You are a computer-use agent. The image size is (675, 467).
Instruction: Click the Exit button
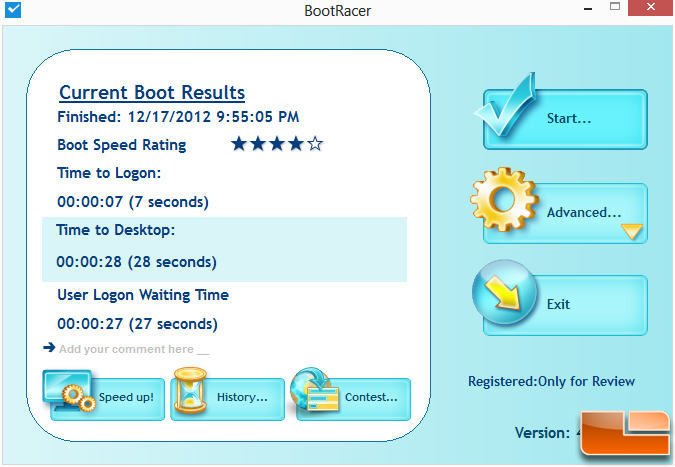(565, 305)
